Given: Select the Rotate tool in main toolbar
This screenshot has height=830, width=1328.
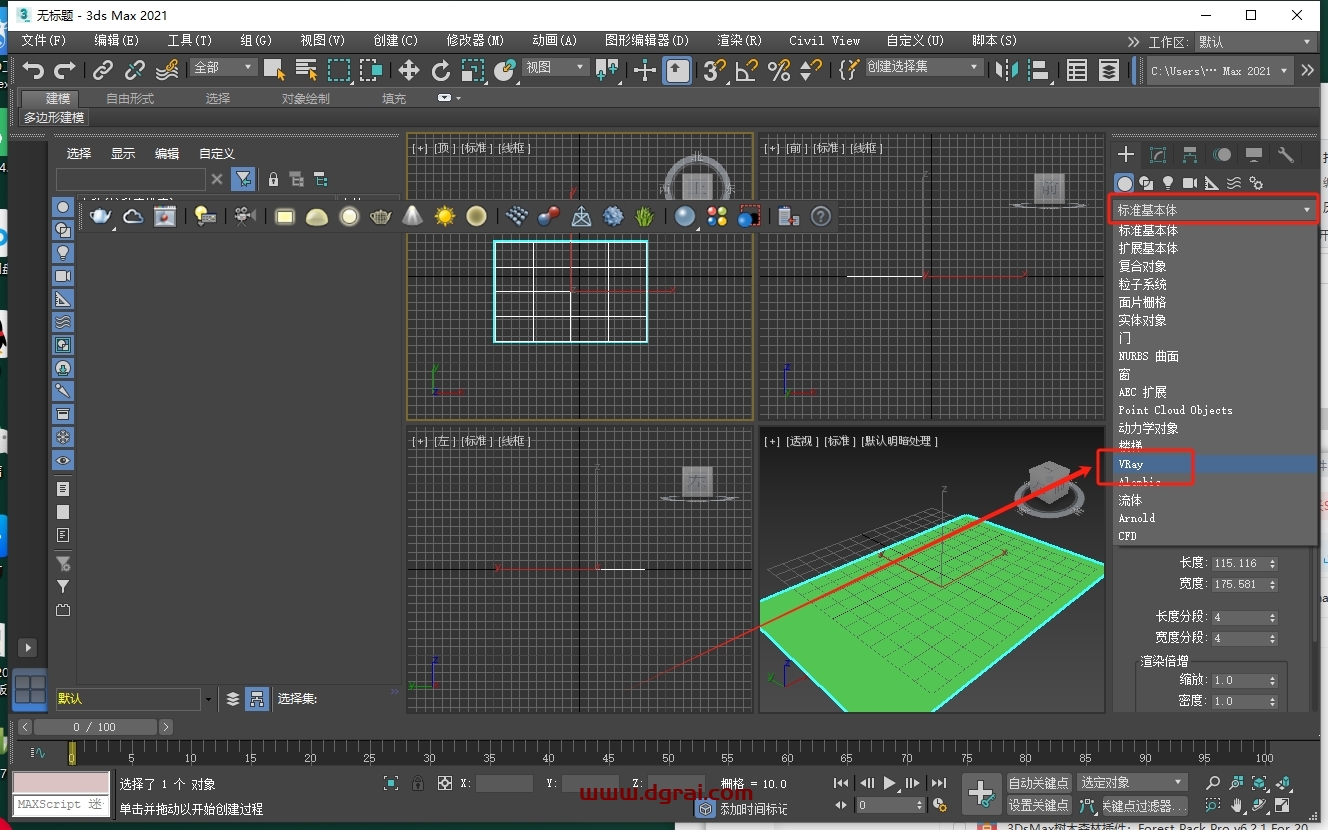Looking at the screenshot, I should 442,71.
